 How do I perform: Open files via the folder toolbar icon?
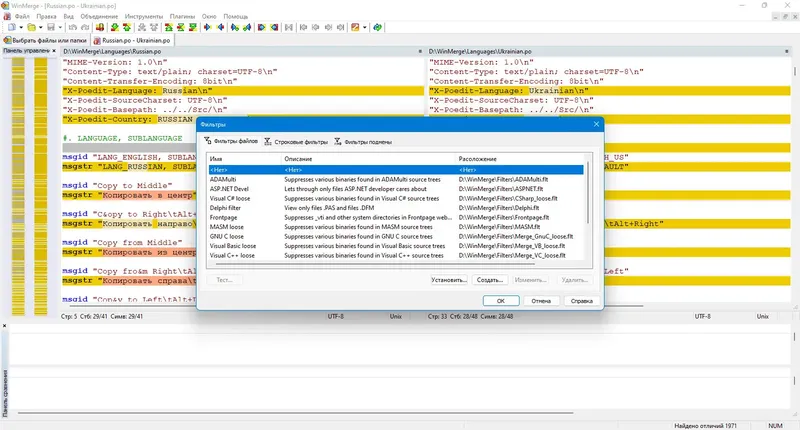tap(31, 27)
